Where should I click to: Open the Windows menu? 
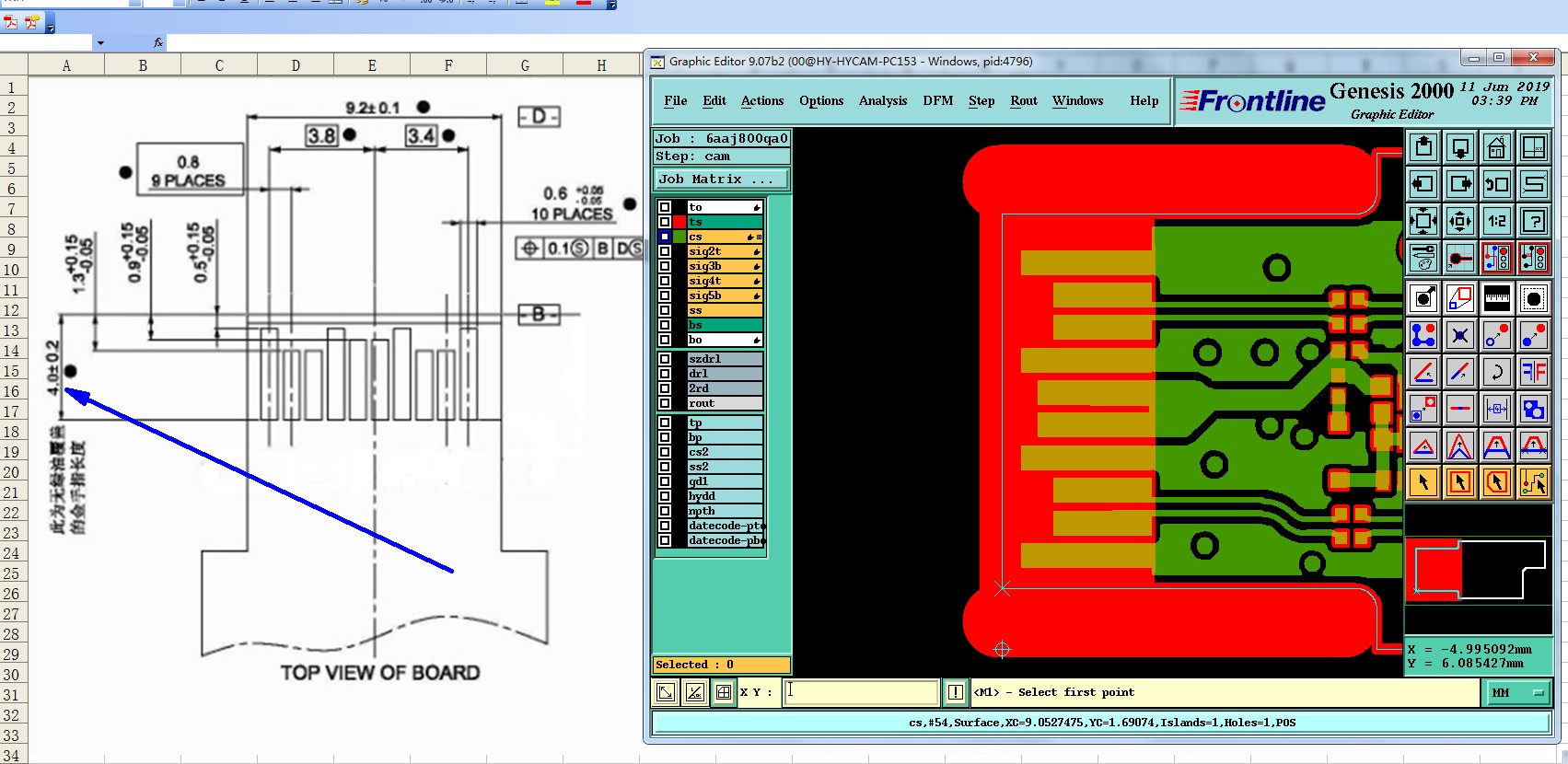pyautogui.click(x=1078, y=100)
